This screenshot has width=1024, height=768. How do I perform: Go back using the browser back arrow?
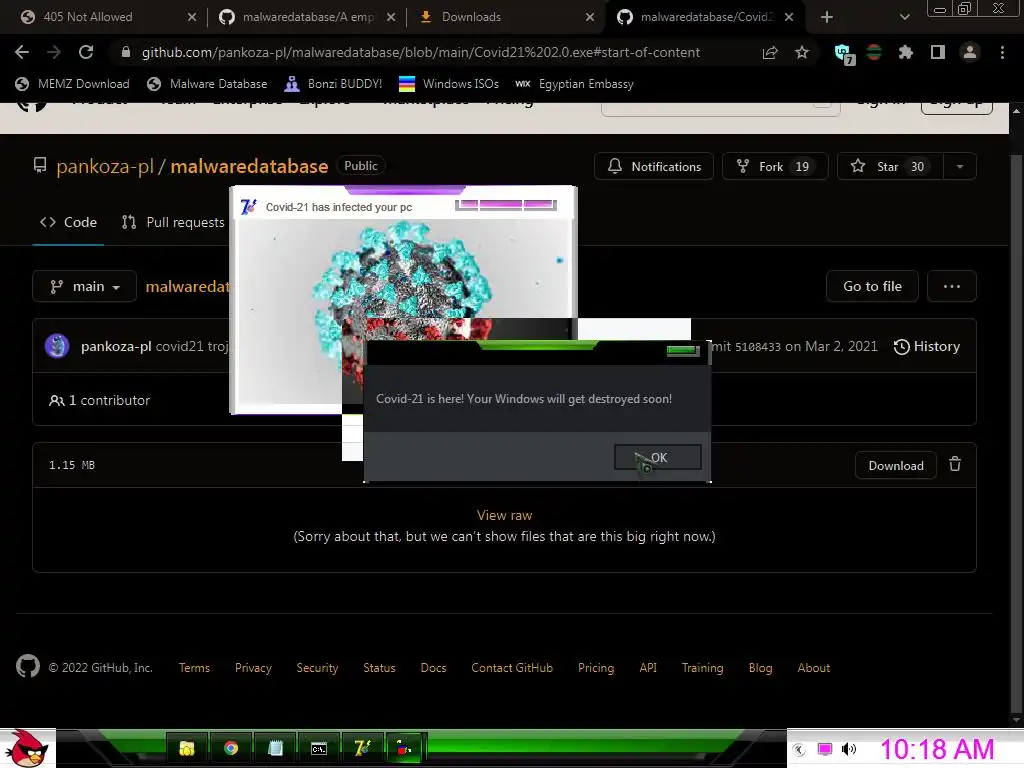click(22, 52)
